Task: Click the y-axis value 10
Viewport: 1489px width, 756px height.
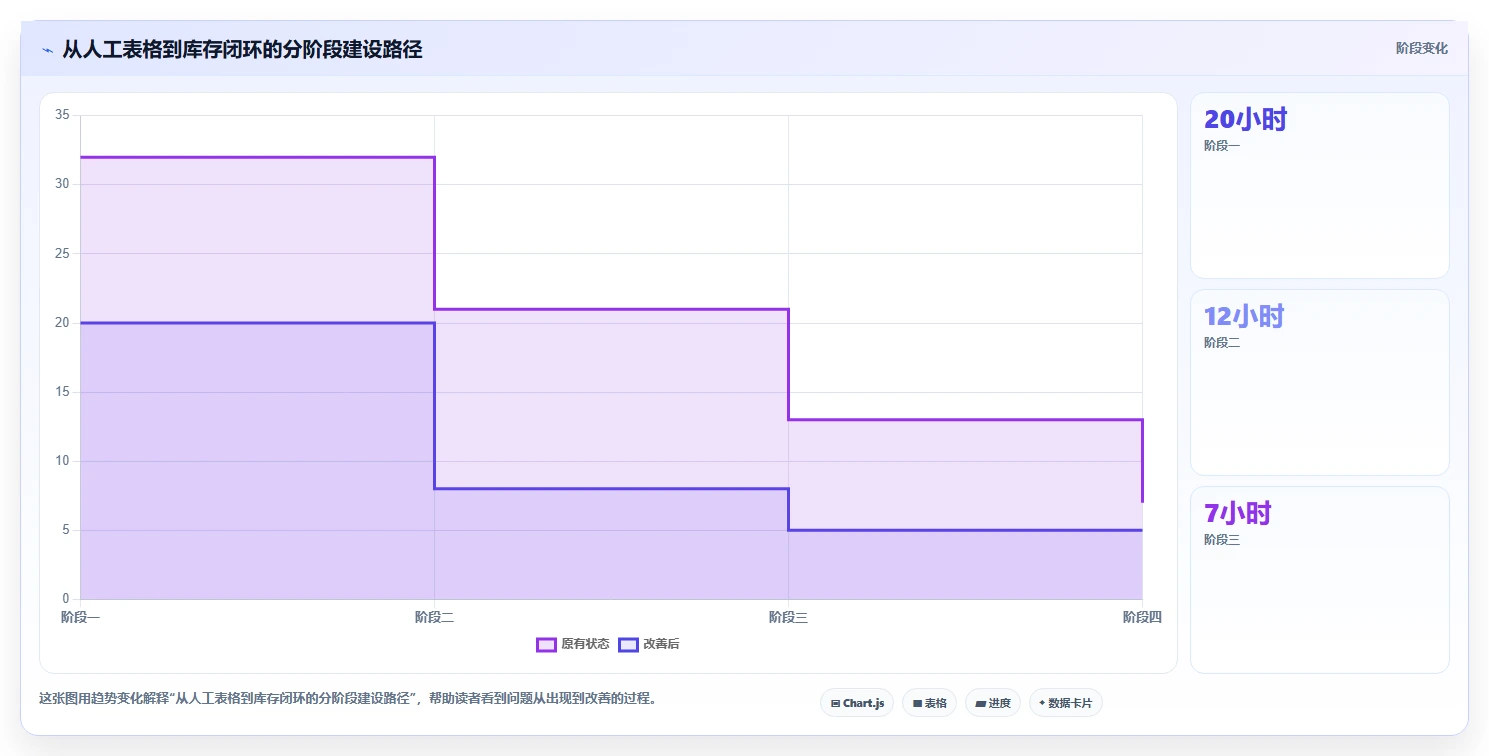Action: [x=62, y=461]
